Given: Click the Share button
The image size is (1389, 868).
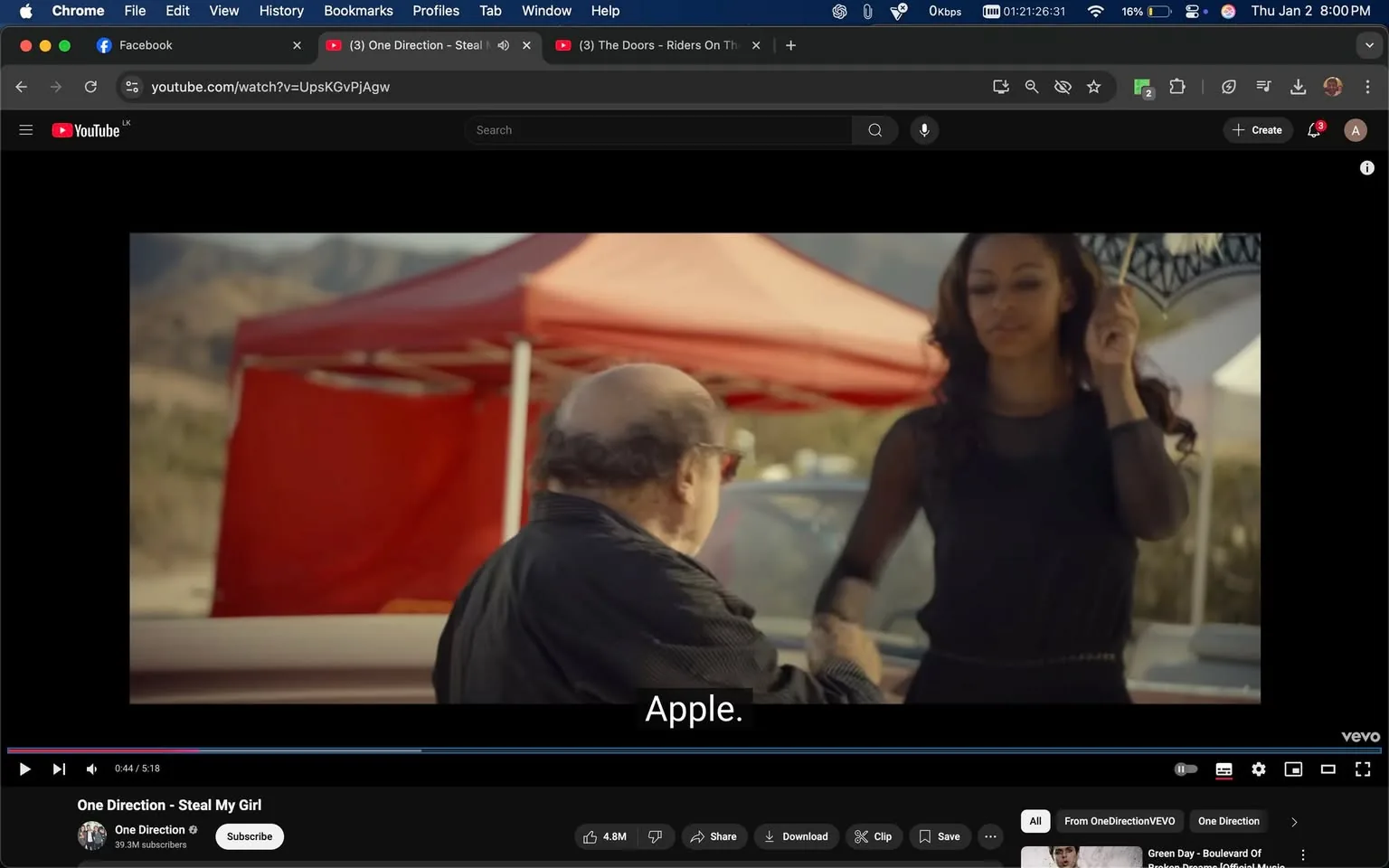Looking at the screenshot, I should [713, 836].
